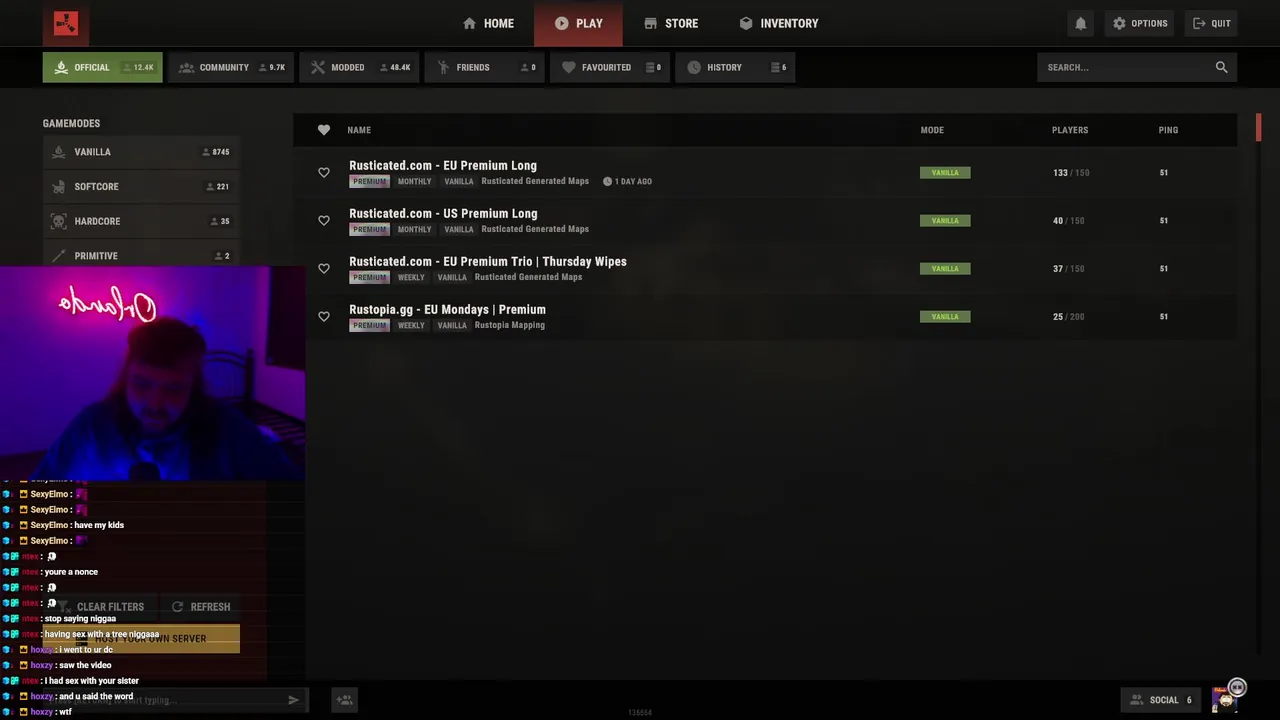1280x720 pixels.
Task: Click Clear Filters button
Action: pos(101,607)
